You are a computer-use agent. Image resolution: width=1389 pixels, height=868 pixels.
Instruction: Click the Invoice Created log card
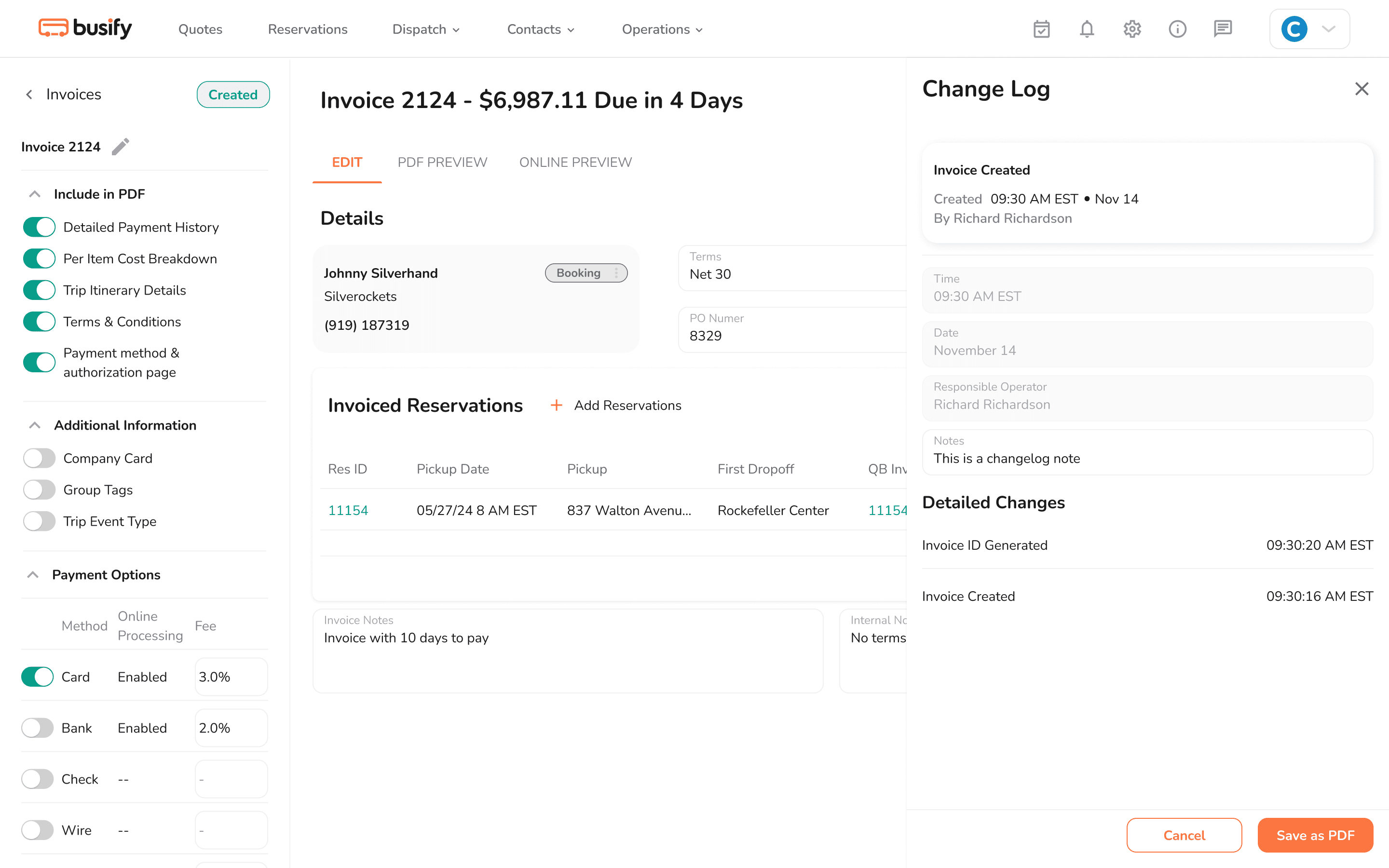(1147, 193)
